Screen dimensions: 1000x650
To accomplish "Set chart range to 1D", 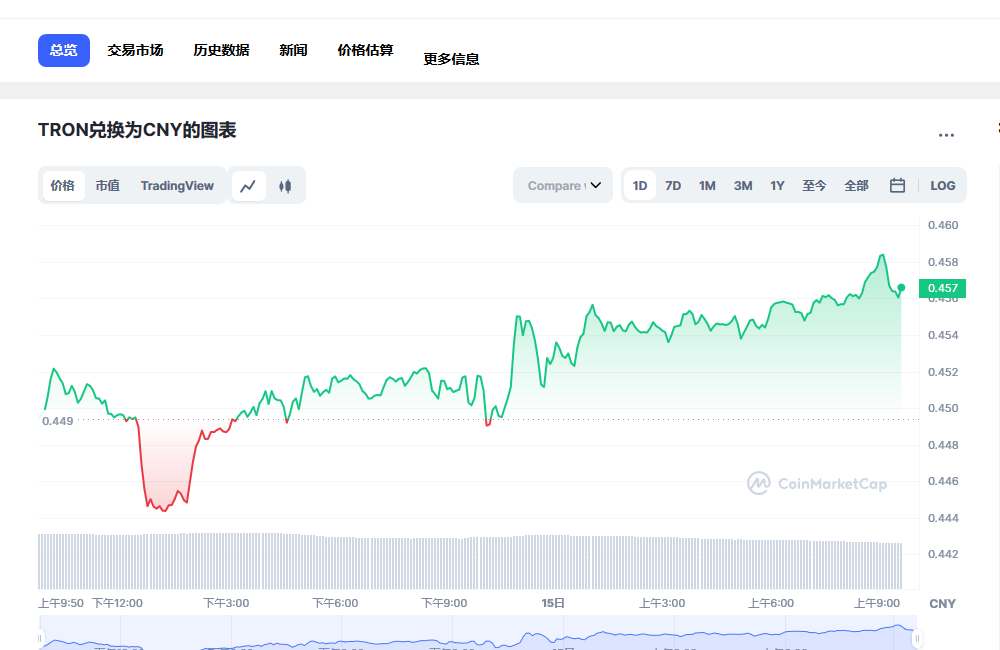I will 640,186.
